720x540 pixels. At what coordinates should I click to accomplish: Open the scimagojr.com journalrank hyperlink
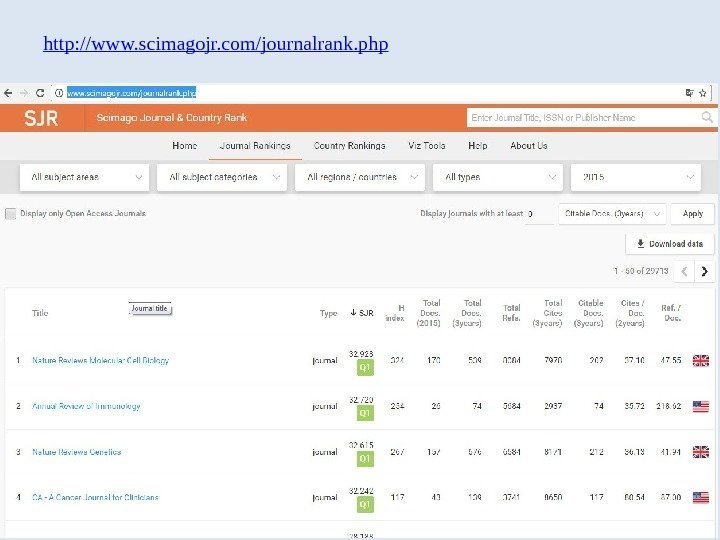pyautogui.click(x=216, y=44)
